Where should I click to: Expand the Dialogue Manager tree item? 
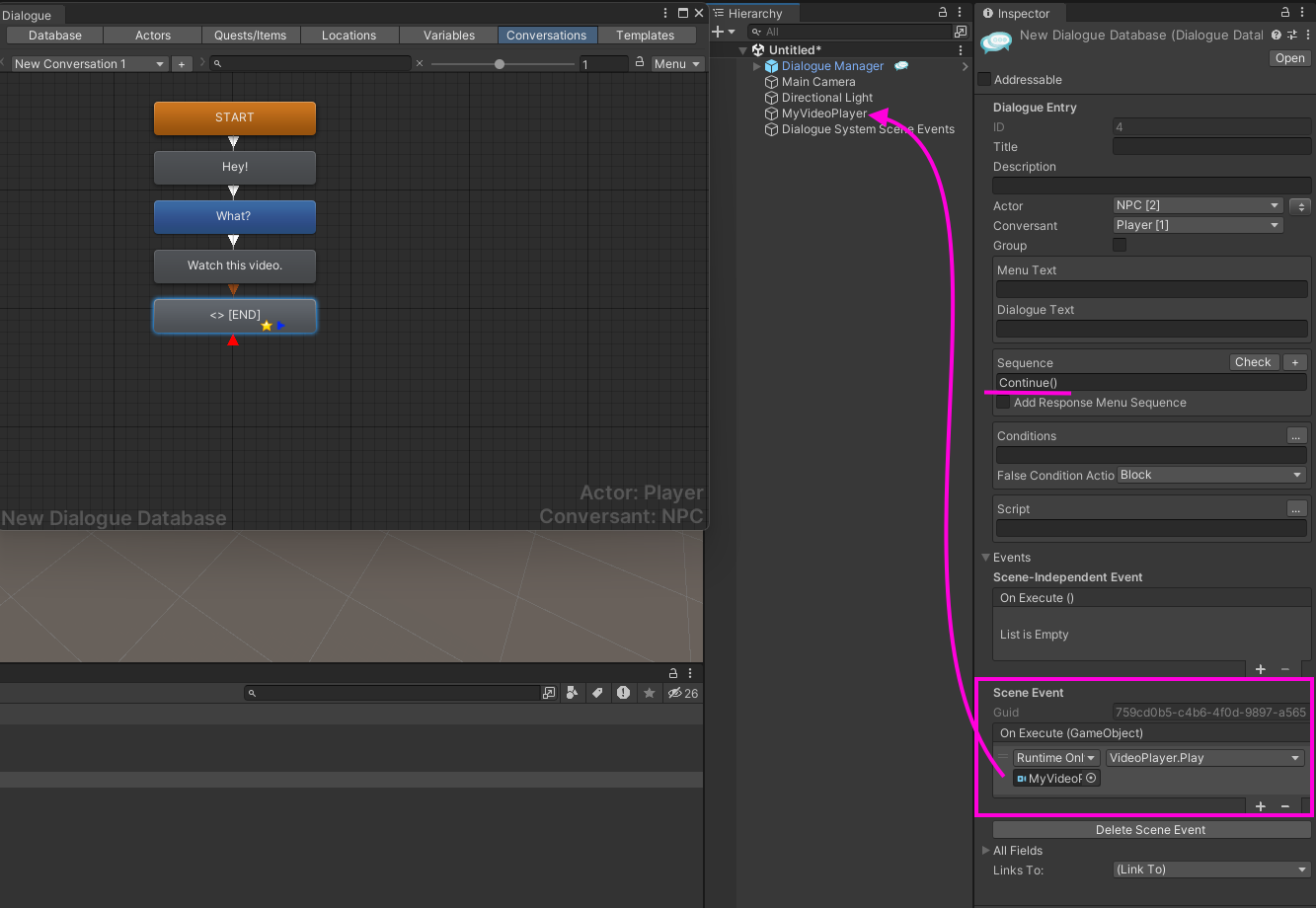(757, 66)
